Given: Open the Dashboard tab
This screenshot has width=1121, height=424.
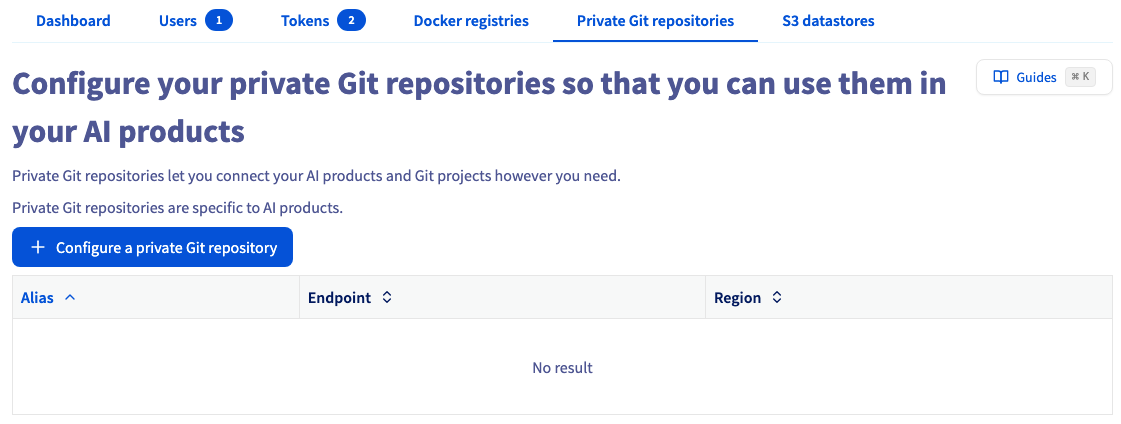Looking at the screenshot, I should pos(73,21).
